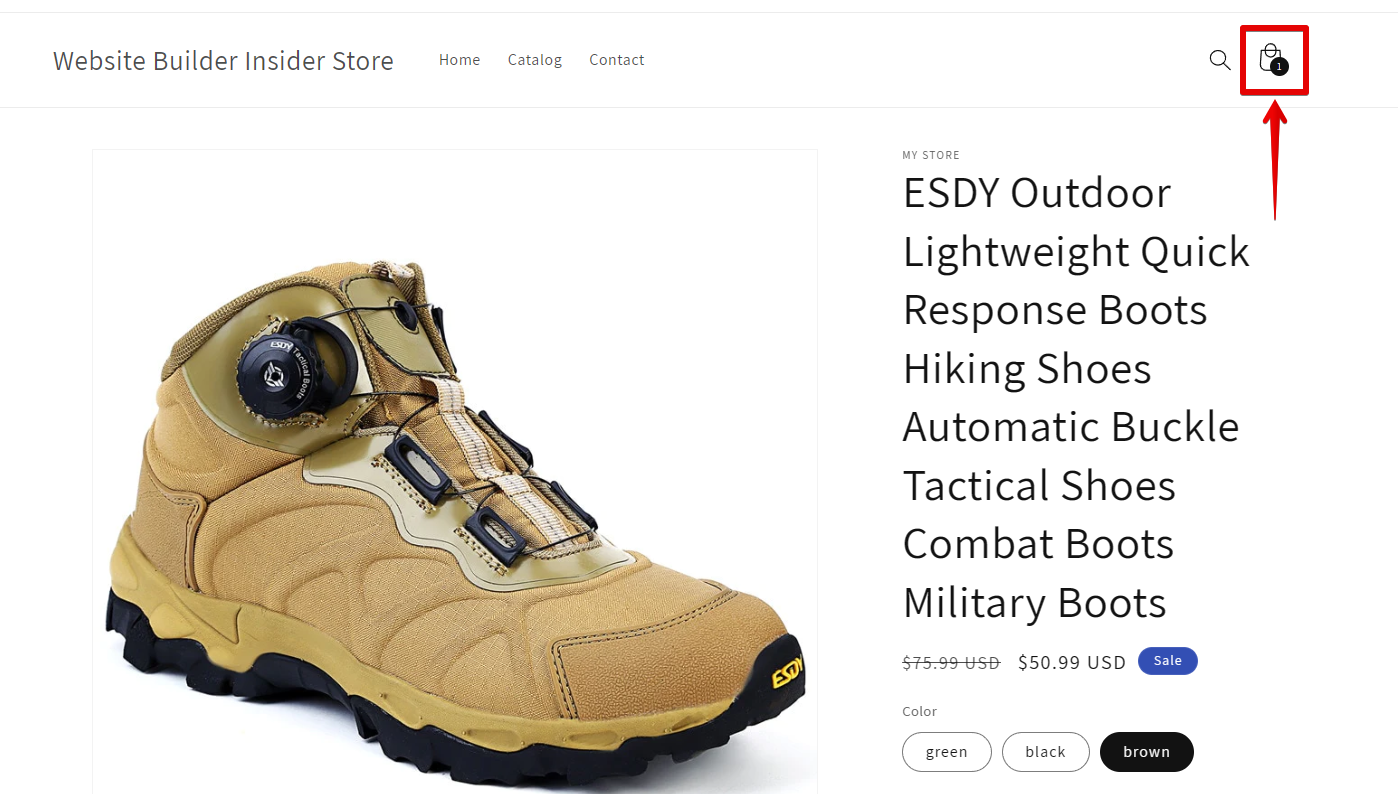
Task: Click the yellow ESDY logo on boot toe
Action: (x=787, y=671)
